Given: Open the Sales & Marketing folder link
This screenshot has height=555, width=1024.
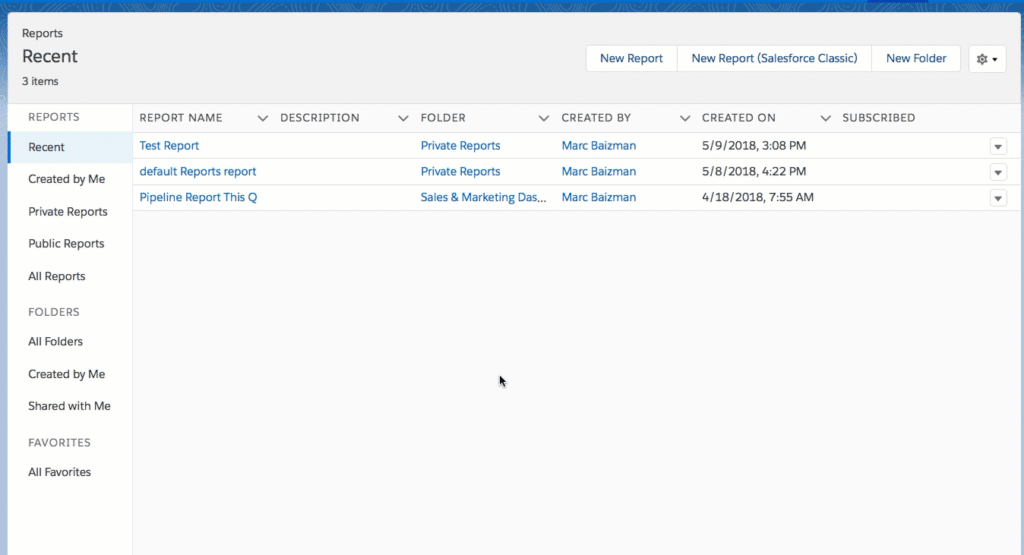Looking at the screenshot, I should point(483,198).
